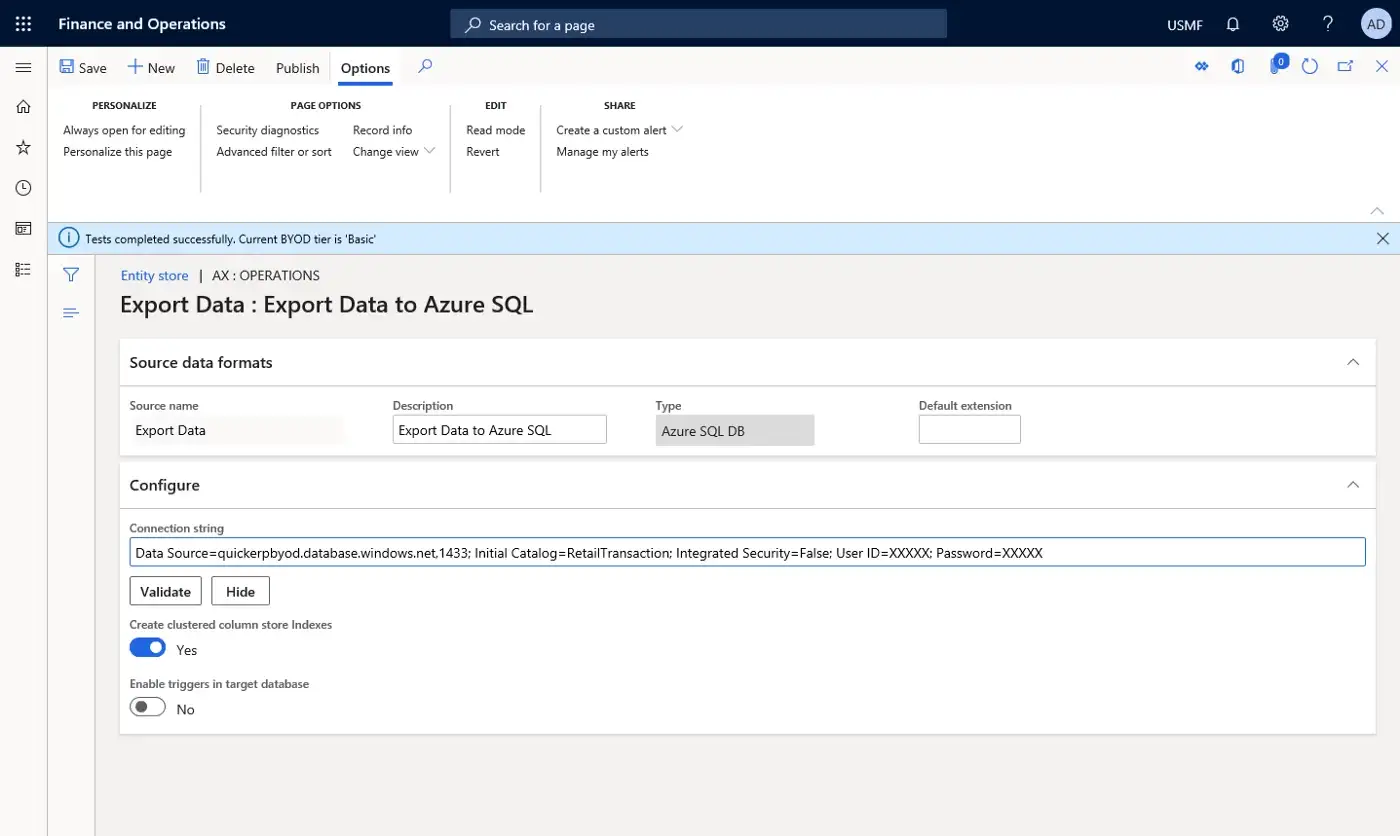
Task: Open the Modules list icon in the sidebar
Action: click(23, 269)
